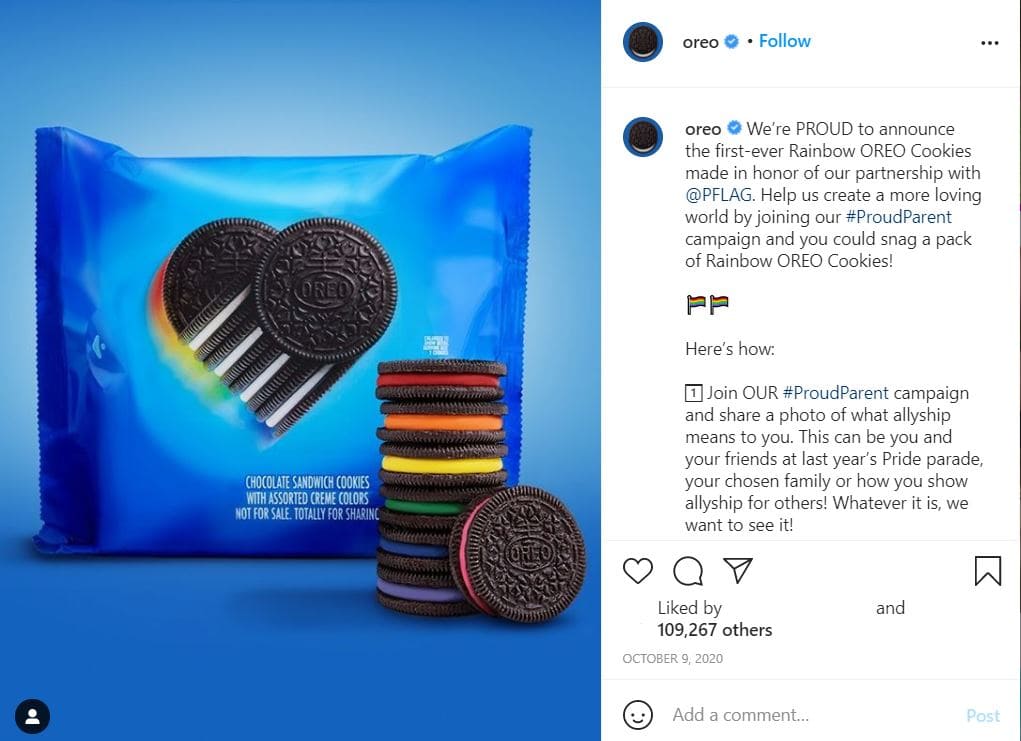
Task: View the 109,267 others likes list
Action: [714, 630]
